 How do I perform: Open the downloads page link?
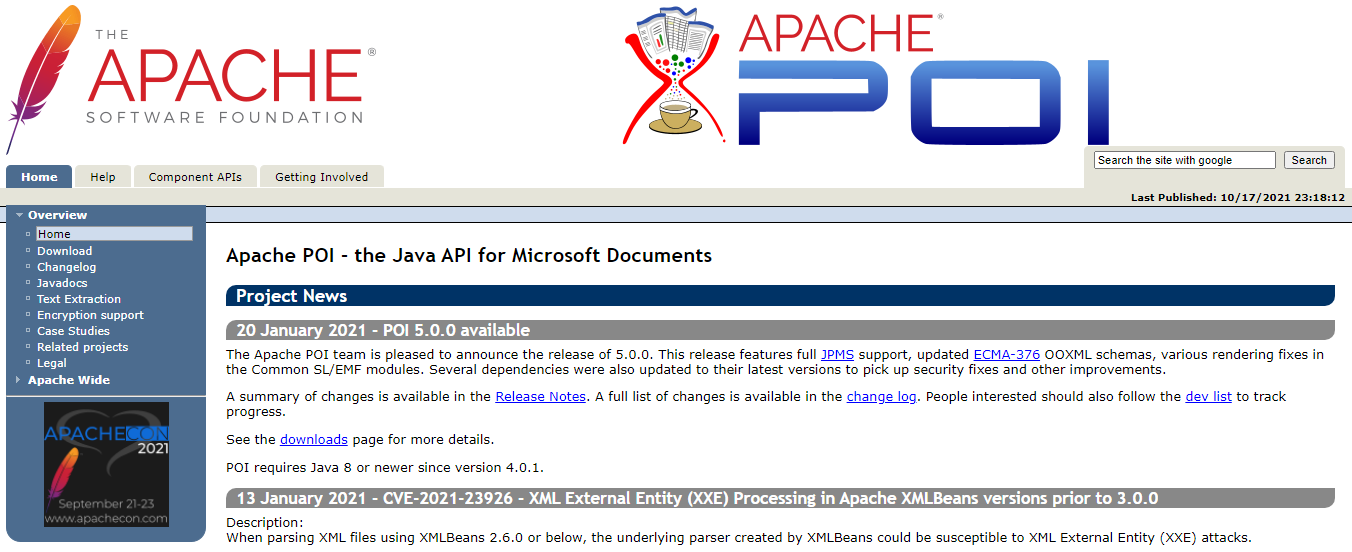click(x=314, y=440)
